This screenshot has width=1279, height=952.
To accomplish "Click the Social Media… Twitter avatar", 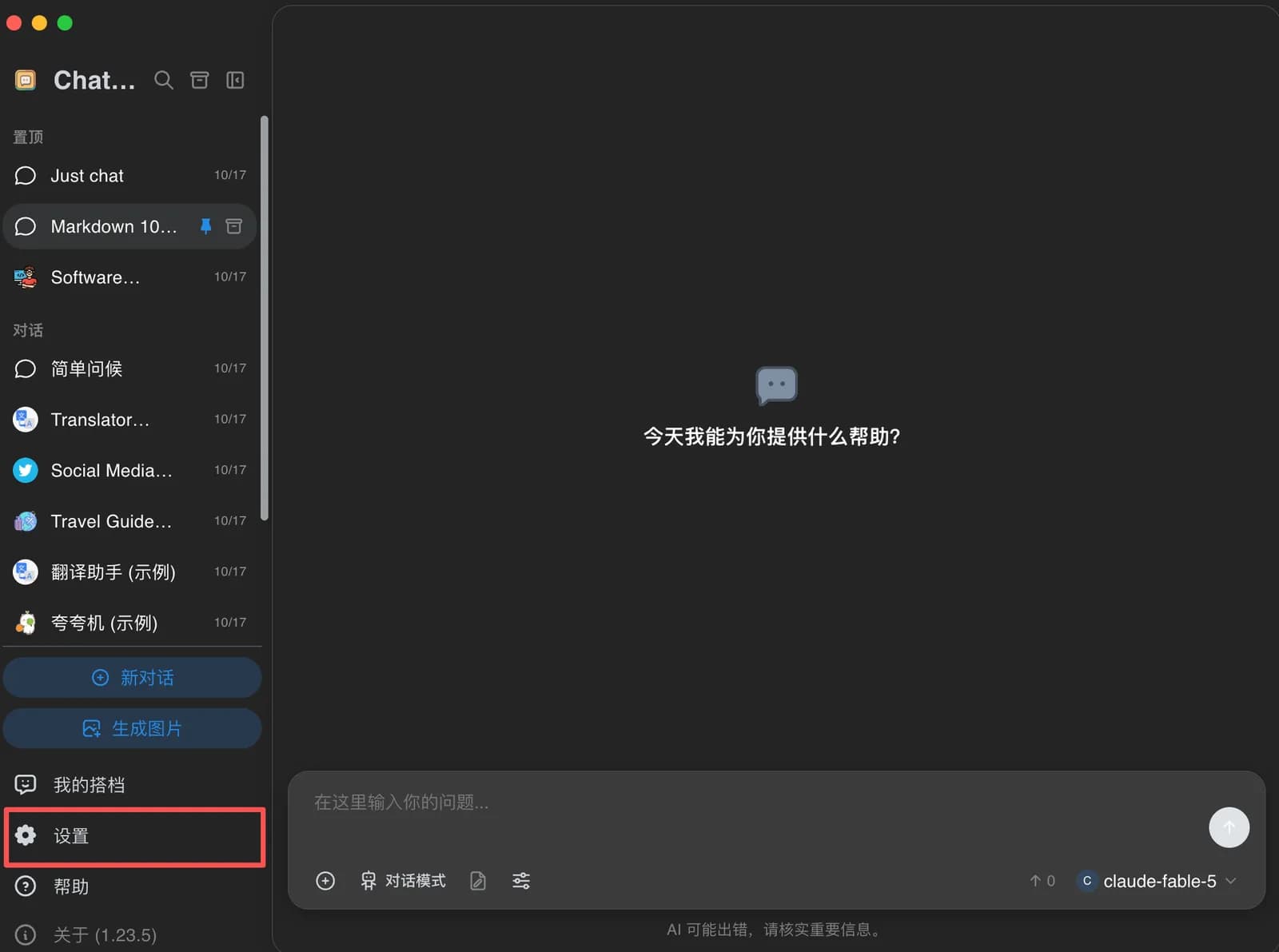I will click(x=26, y=470).
